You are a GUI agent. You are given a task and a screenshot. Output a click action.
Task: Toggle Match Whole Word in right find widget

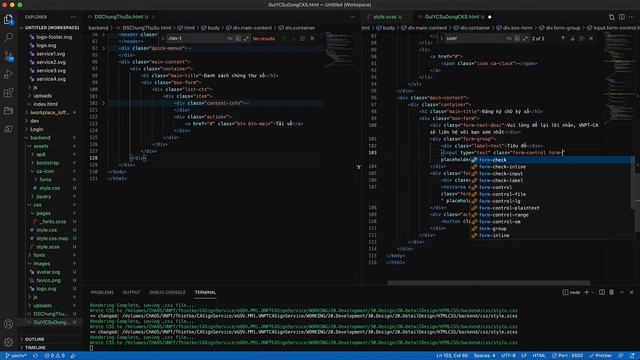[x=517, y=38]
